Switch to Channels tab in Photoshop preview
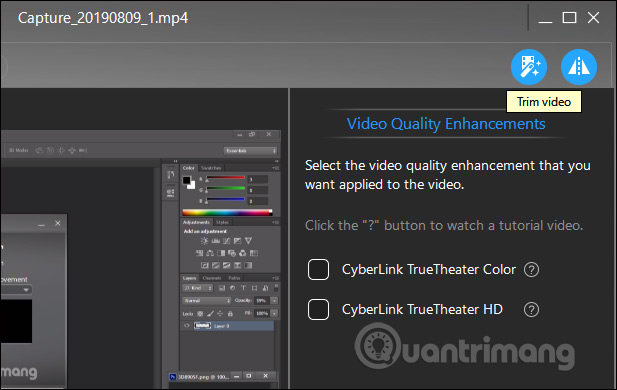The width and height of the screenshot is (617, 390). [212, 278]
